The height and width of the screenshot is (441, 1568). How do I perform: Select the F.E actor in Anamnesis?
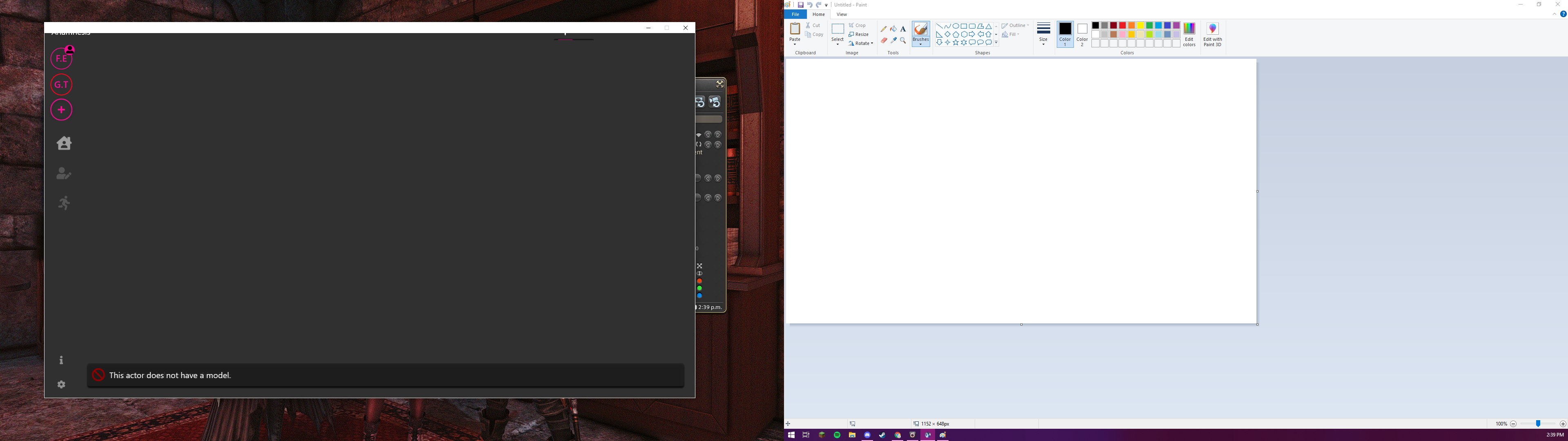[x=62, y=58]
